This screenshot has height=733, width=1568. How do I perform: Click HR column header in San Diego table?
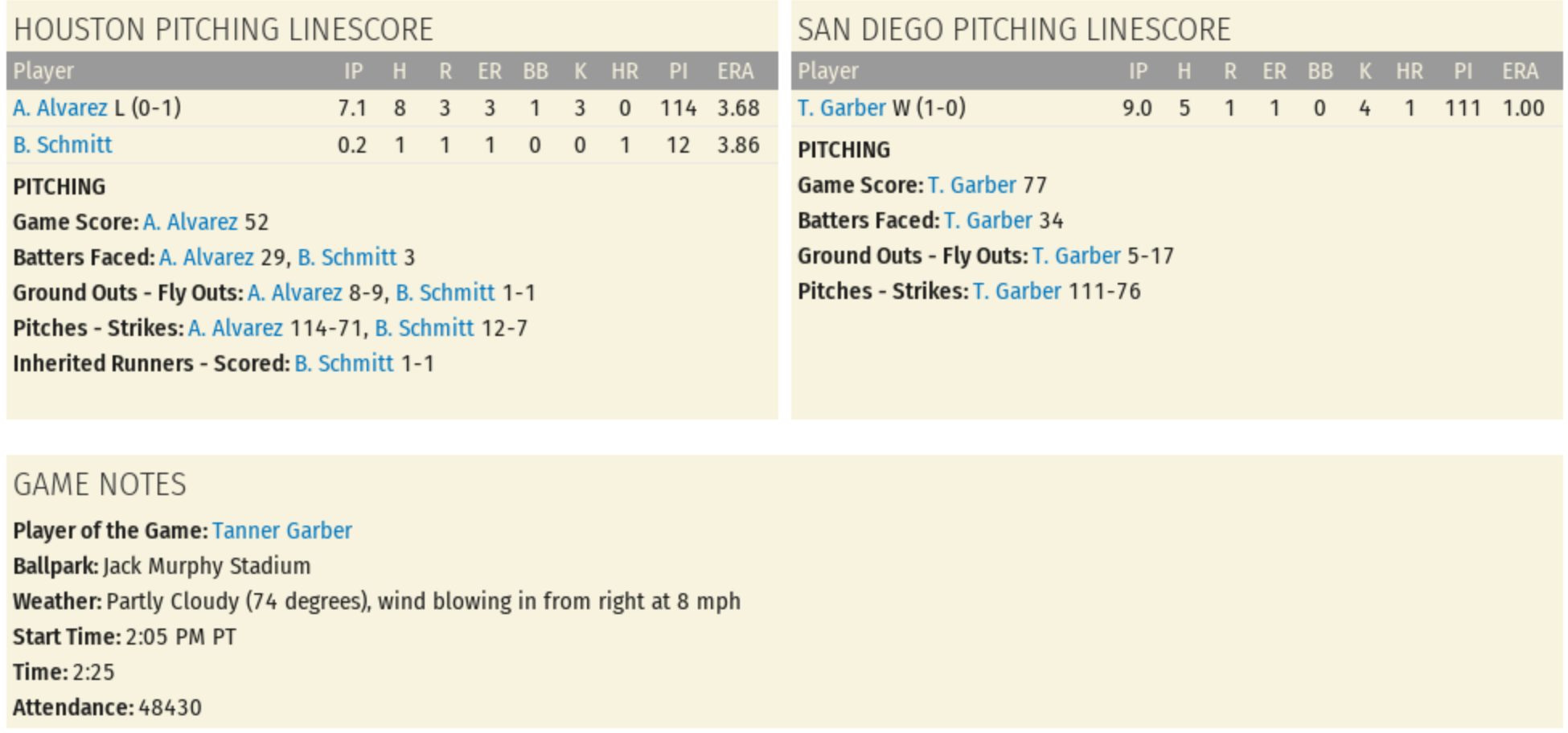pyautogui.click(x=1409, y=72)
